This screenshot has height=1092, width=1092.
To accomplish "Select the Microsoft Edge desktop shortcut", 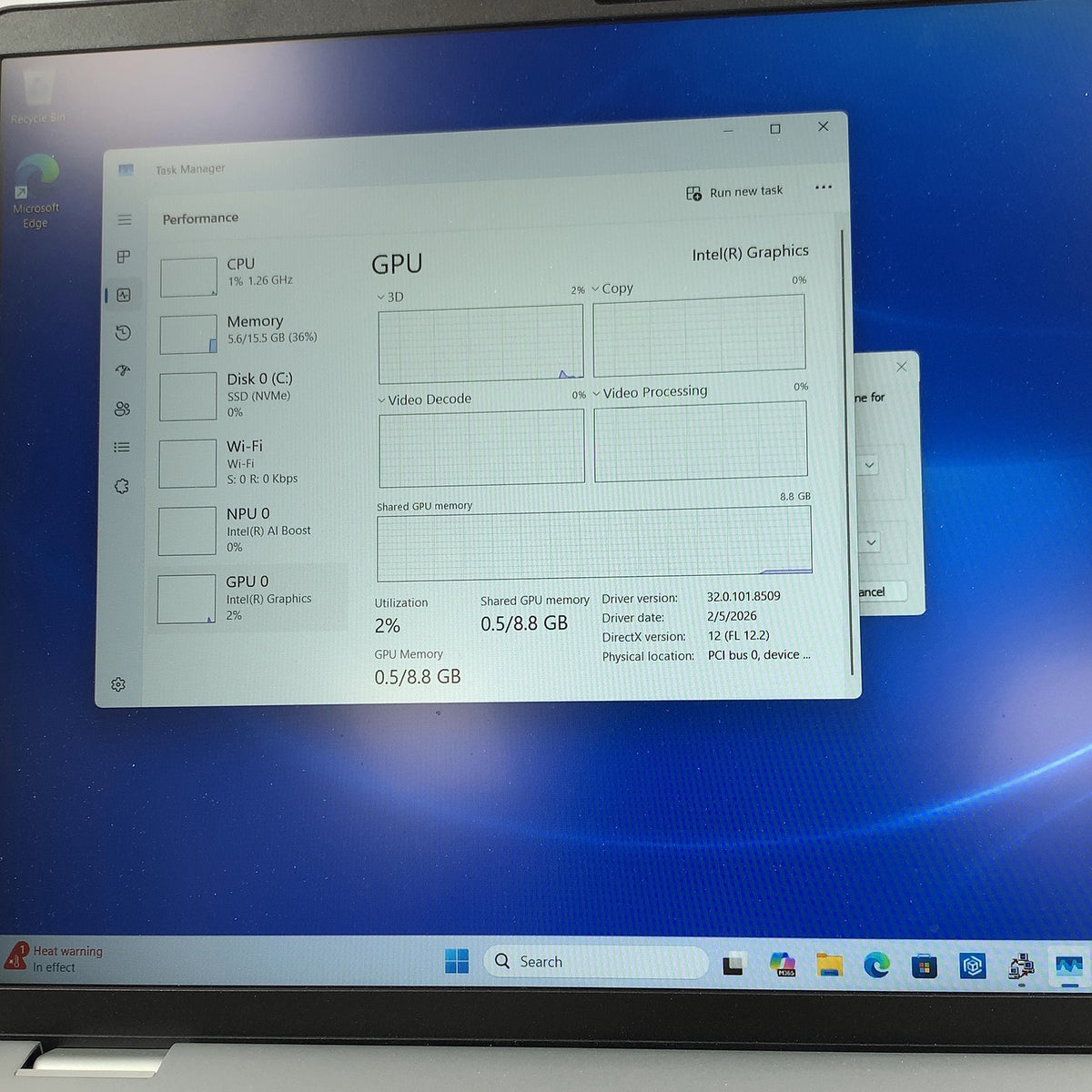I will (x=36, y=193).
